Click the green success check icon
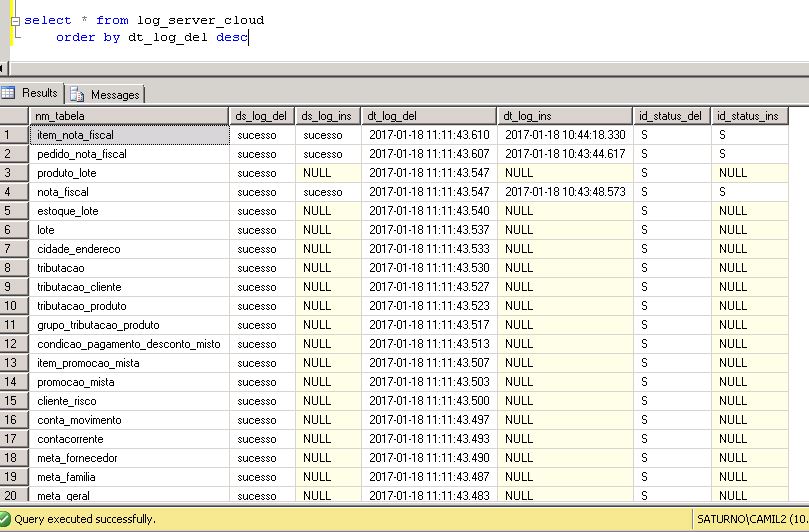The width and height of the screenshot is (809, 532). tap(5, 519)
